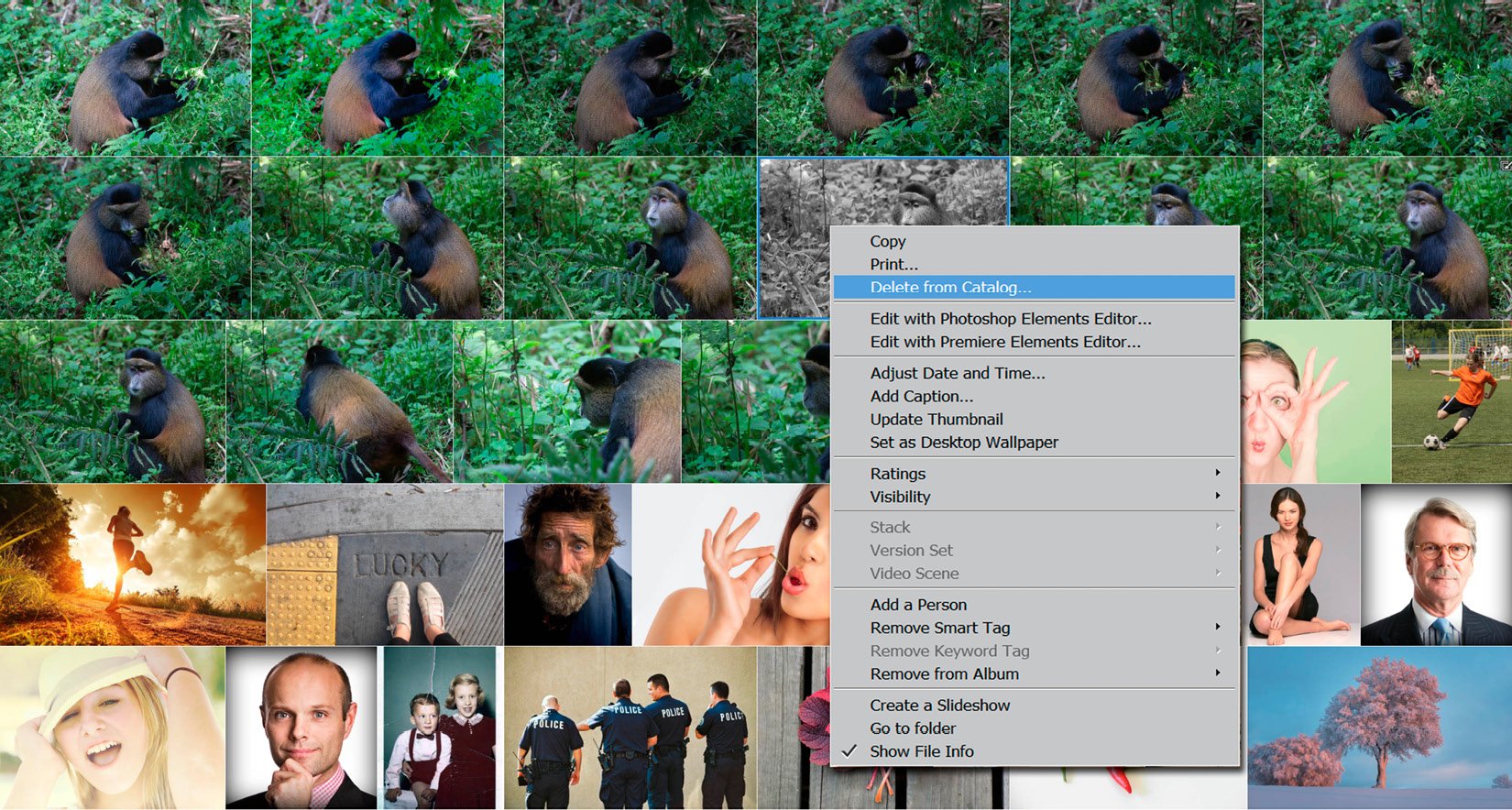This screenshot has height=810, width=1512.
Task: Select the soccer player photo thumbnail
Action: (1452, 401)
